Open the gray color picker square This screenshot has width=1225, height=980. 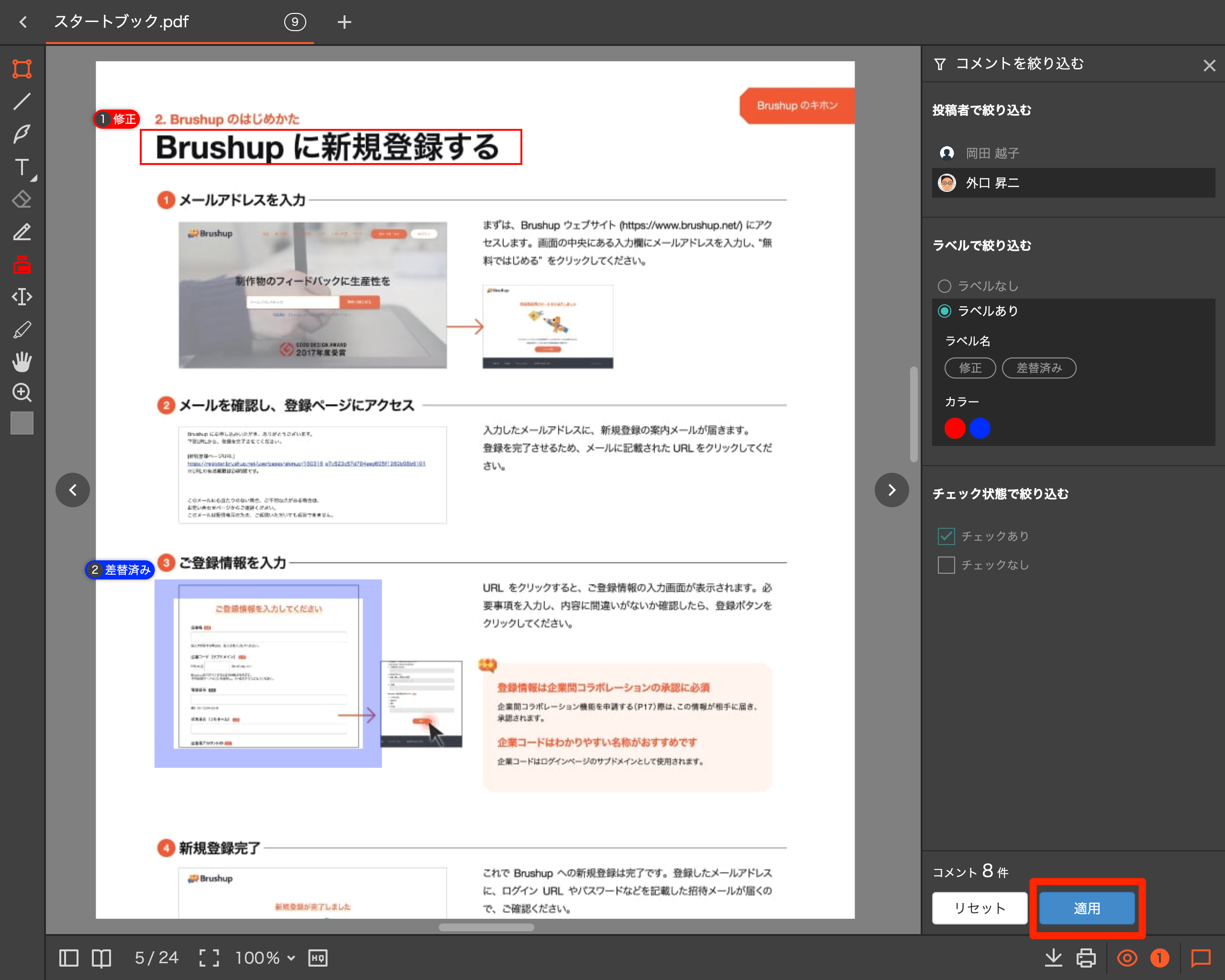[x=22, y=423]
